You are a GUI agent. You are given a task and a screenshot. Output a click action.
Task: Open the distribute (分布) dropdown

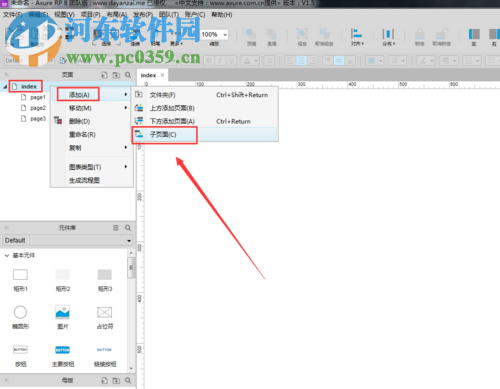pos(388,37)
